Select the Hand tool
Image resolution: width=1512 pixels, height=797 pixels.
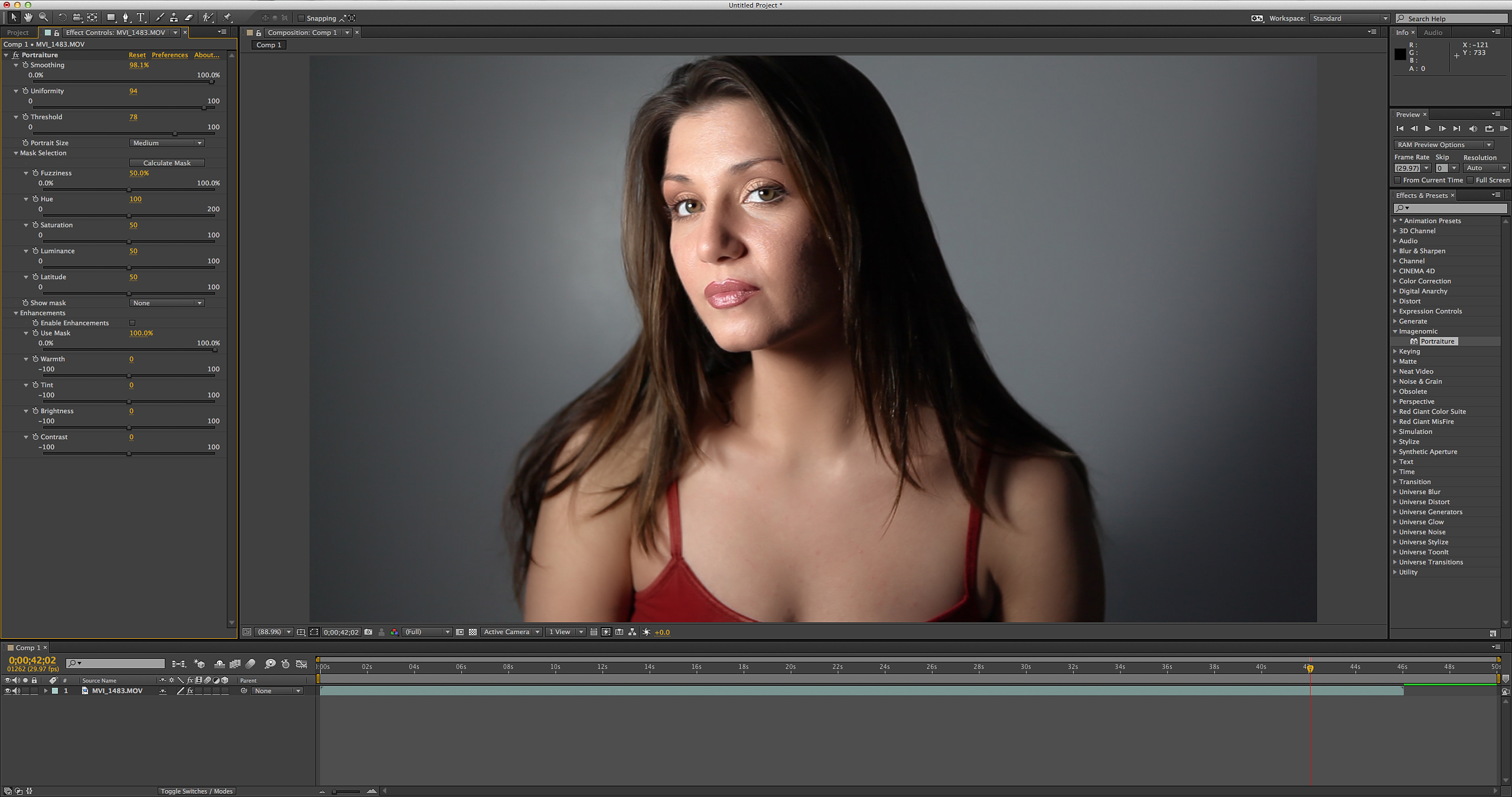pos(28,18)
